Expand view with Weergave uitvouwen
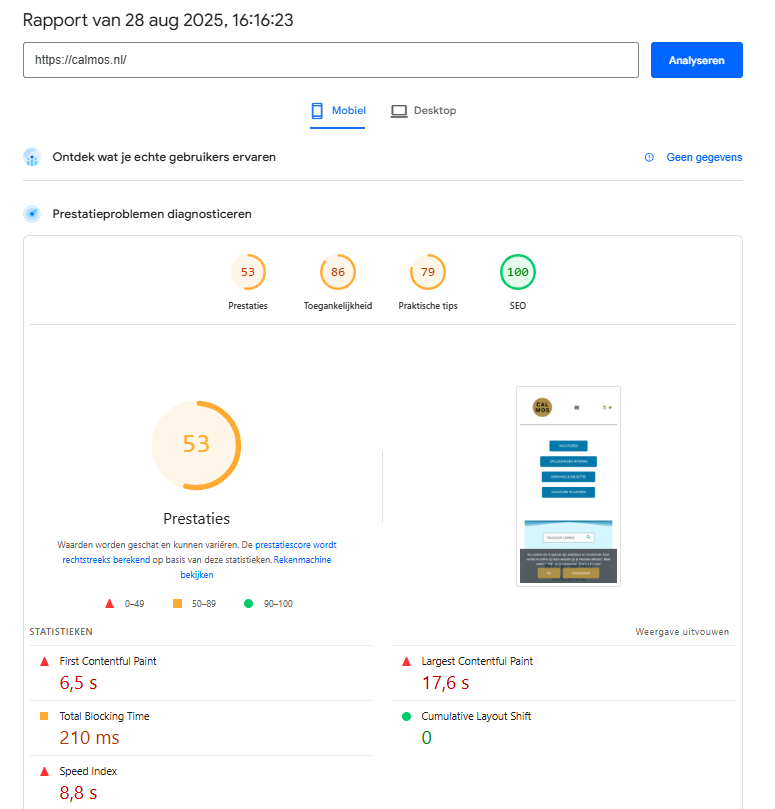 (682, 632)
